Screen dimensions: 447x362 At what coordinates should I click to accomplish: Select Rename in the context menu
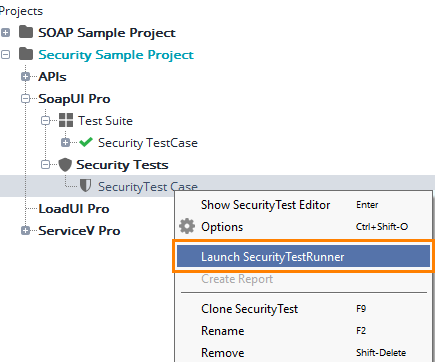[x=304, y=331]
